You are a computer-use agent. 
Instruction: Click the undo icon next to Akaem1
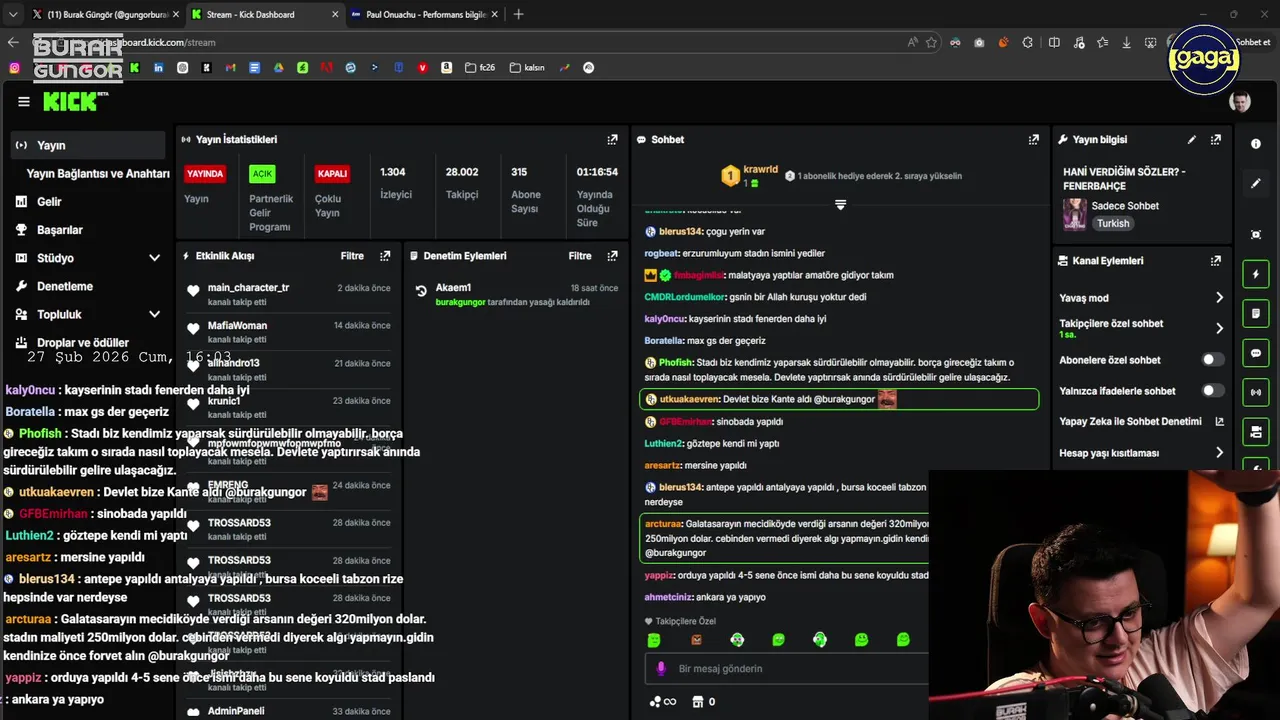tap(421, 292)
